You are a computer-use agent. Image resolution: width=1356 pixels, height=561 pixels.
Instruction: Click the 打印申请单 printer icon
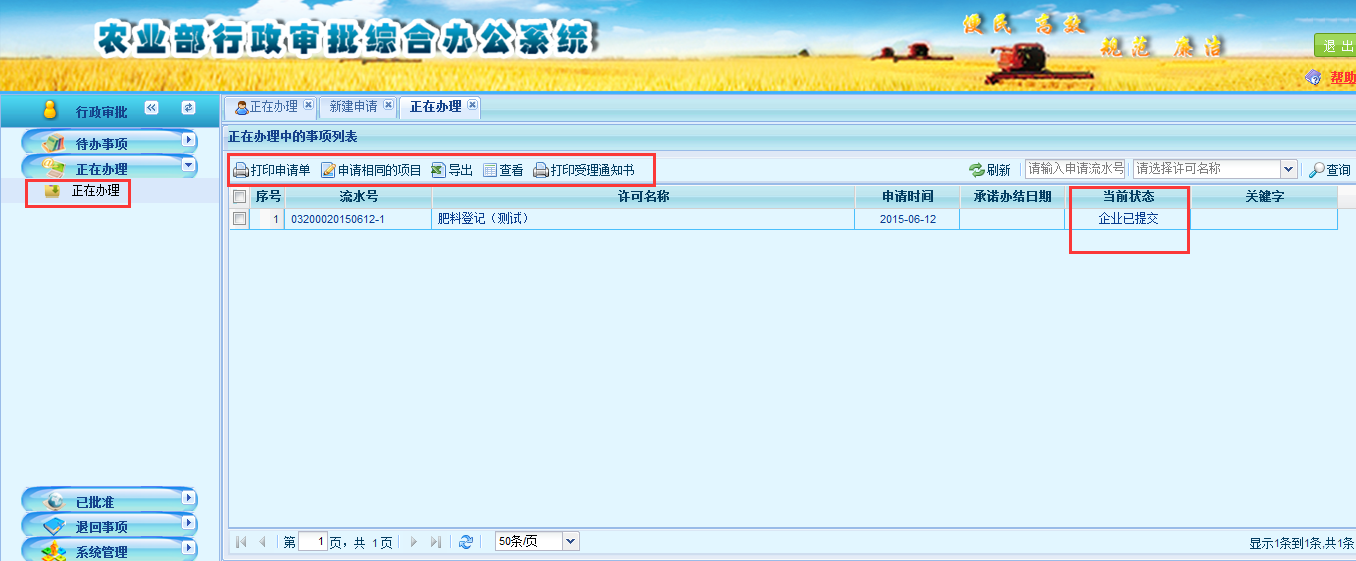point(241,170)
